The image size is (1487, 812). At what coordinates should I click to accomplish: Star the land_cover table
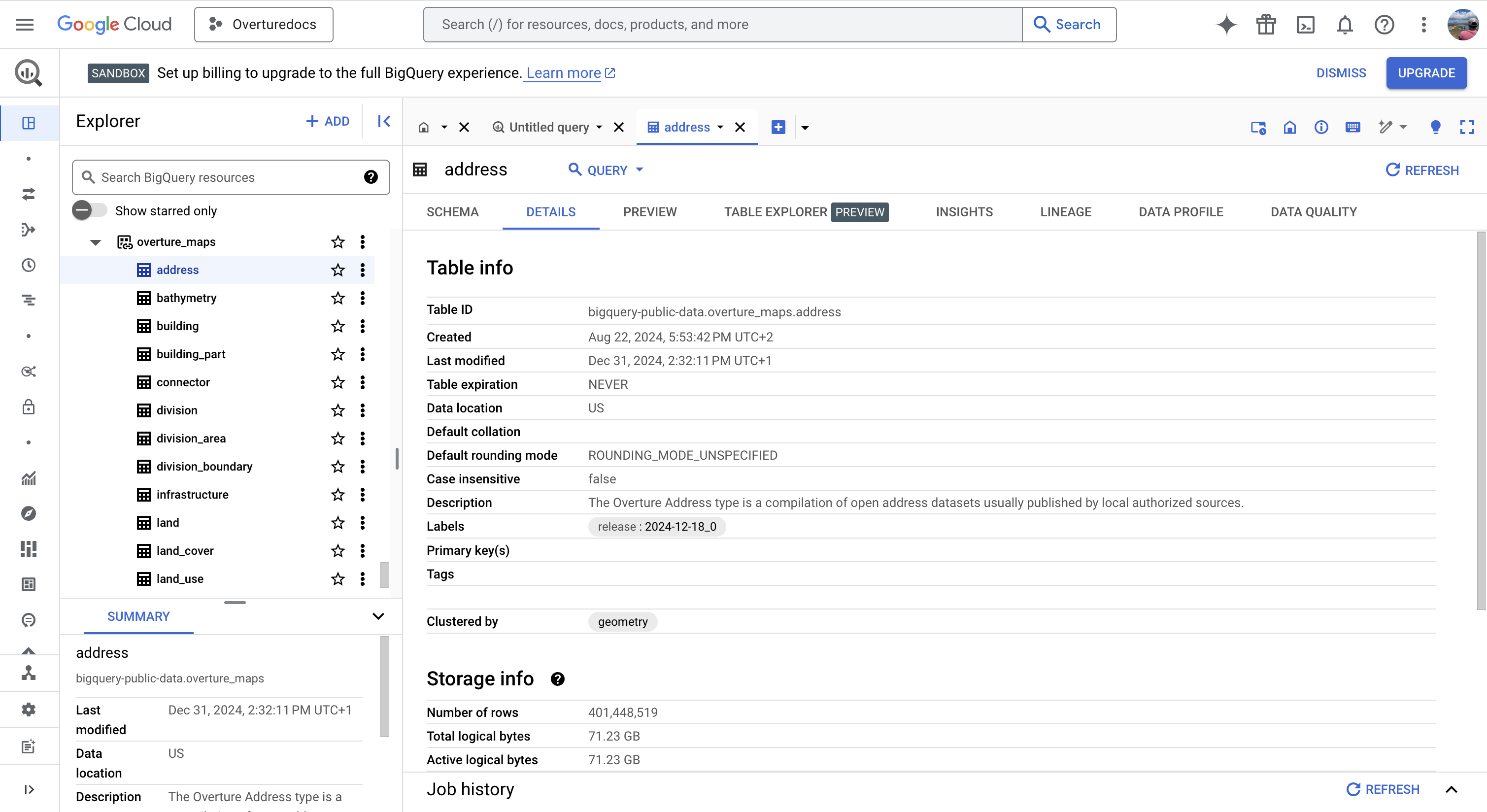coord(338,550)
